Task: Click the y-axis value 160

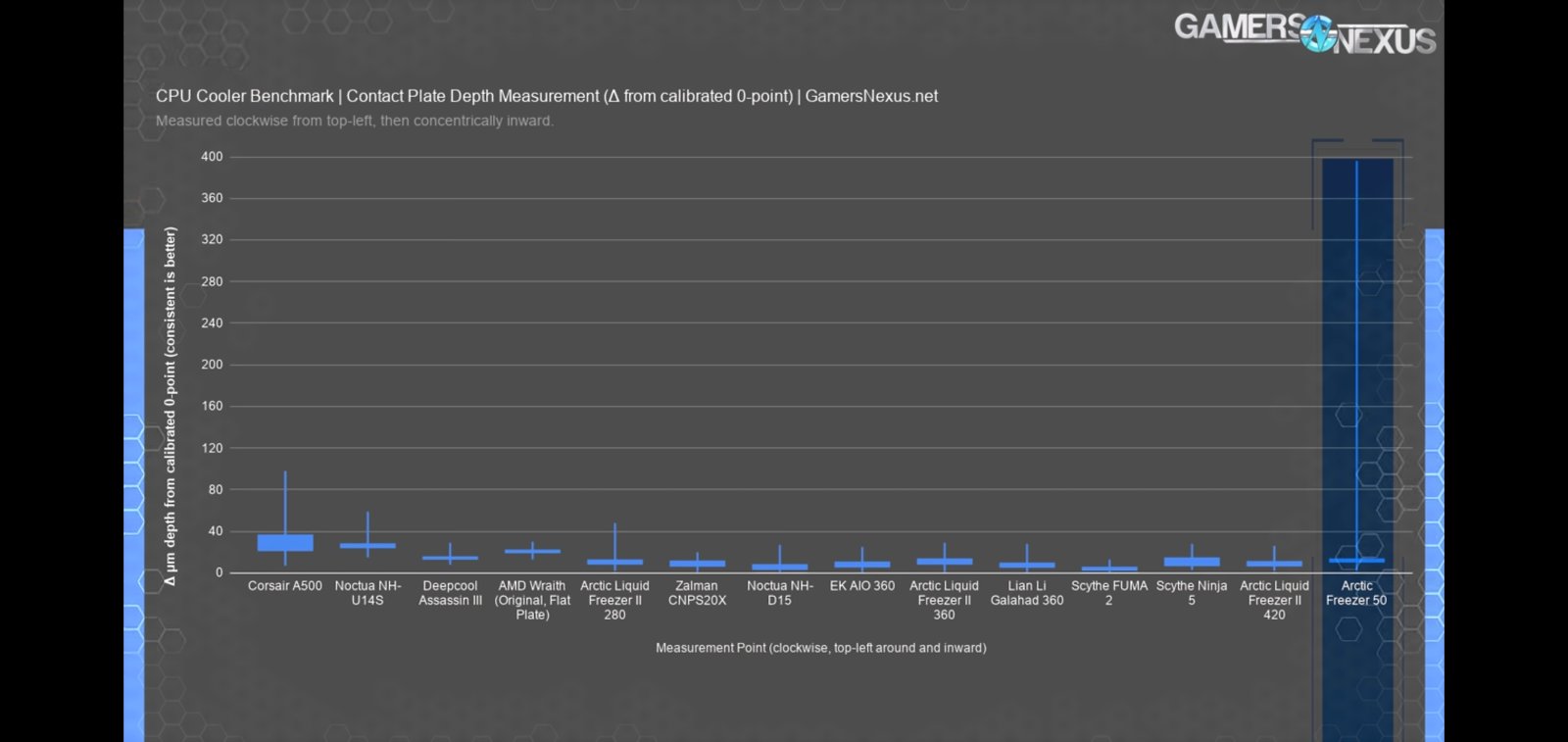Action: (x=212, y=406)
